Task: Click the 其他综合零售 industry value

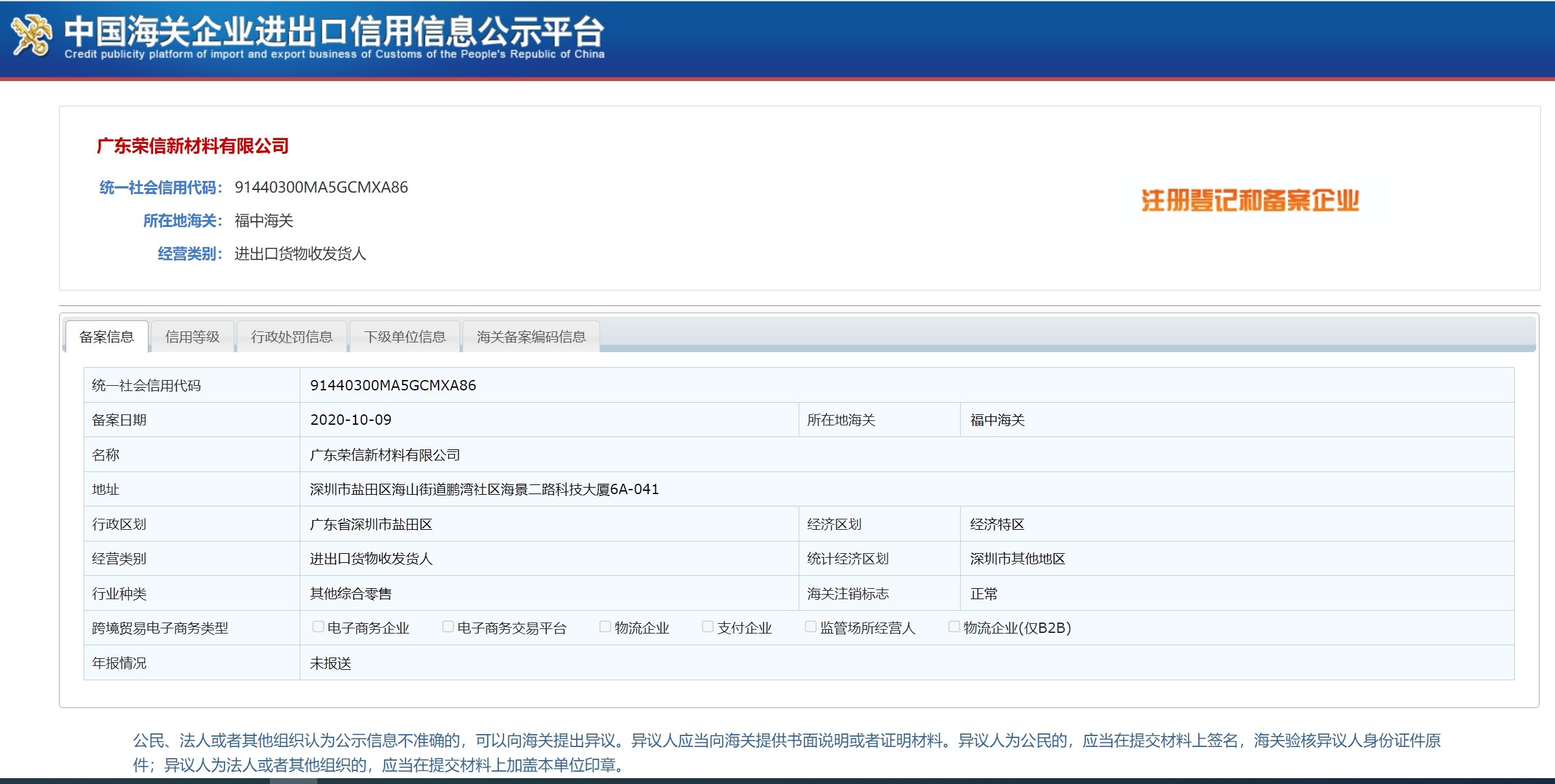Action: pyautogui.click(x=351, y=593)
